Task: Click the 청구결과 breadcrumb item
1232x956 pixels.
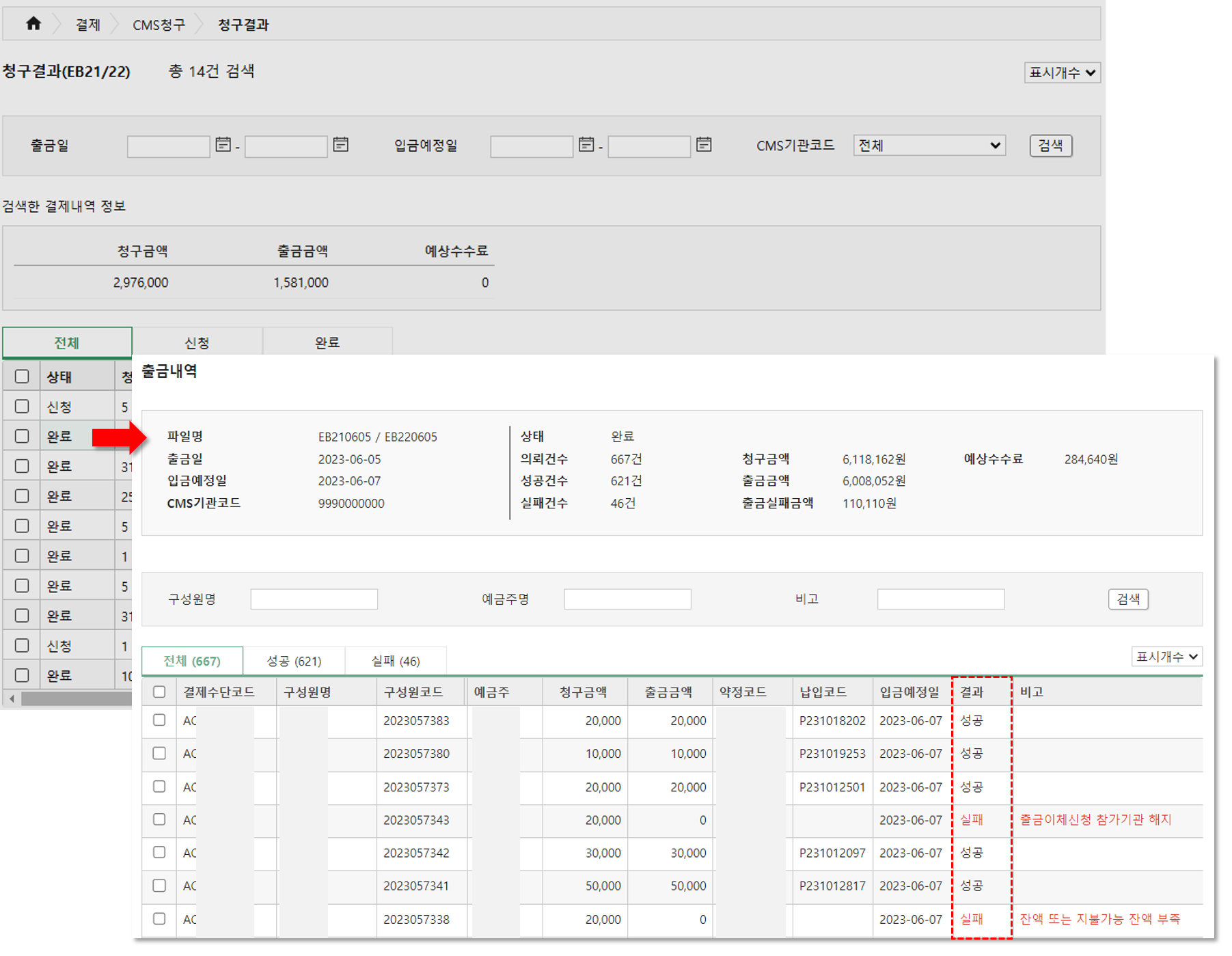Action: pos(243,25)
